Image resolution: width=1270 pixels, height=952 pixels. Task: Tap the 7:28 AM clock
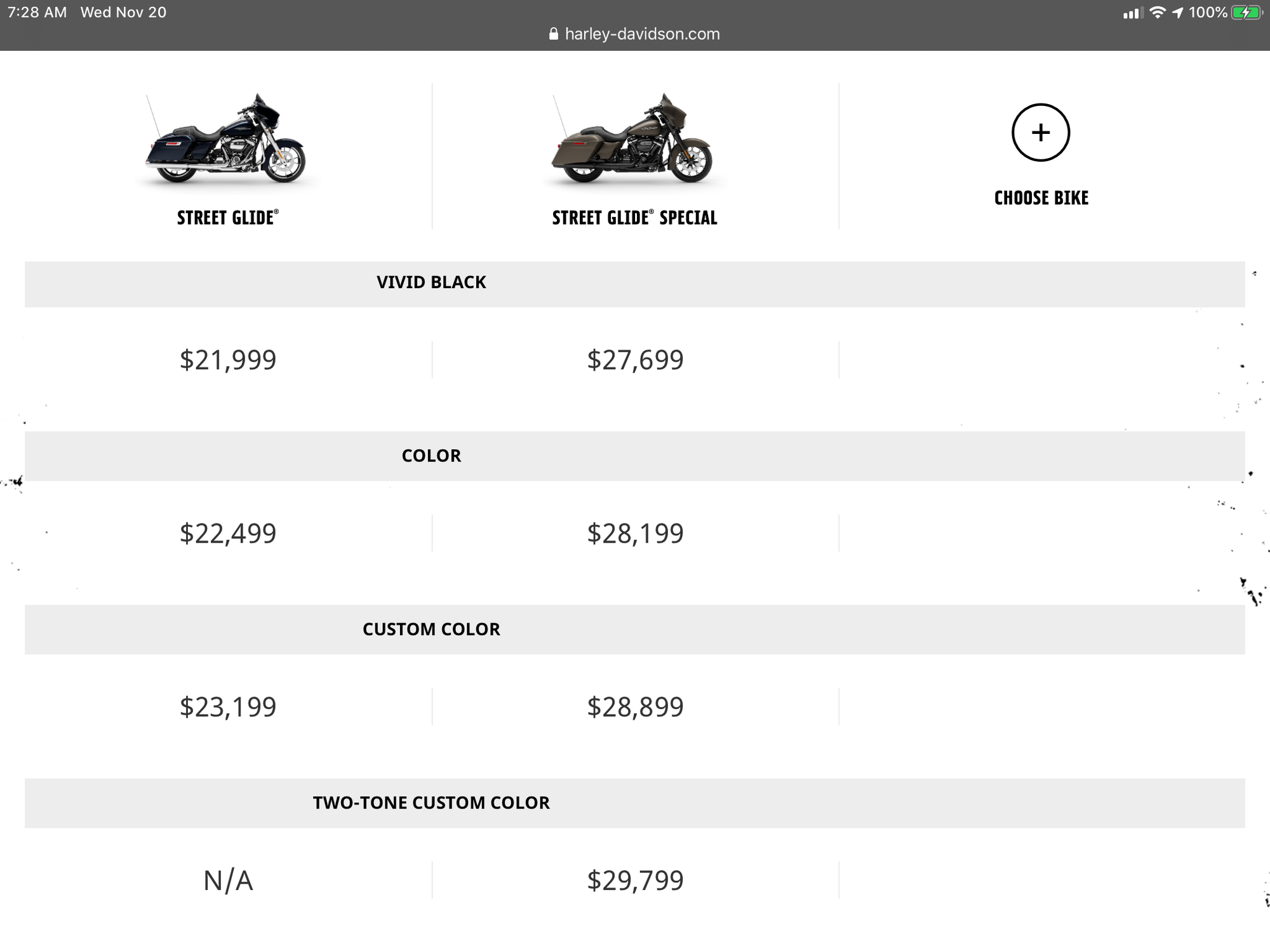click(37, 13)
